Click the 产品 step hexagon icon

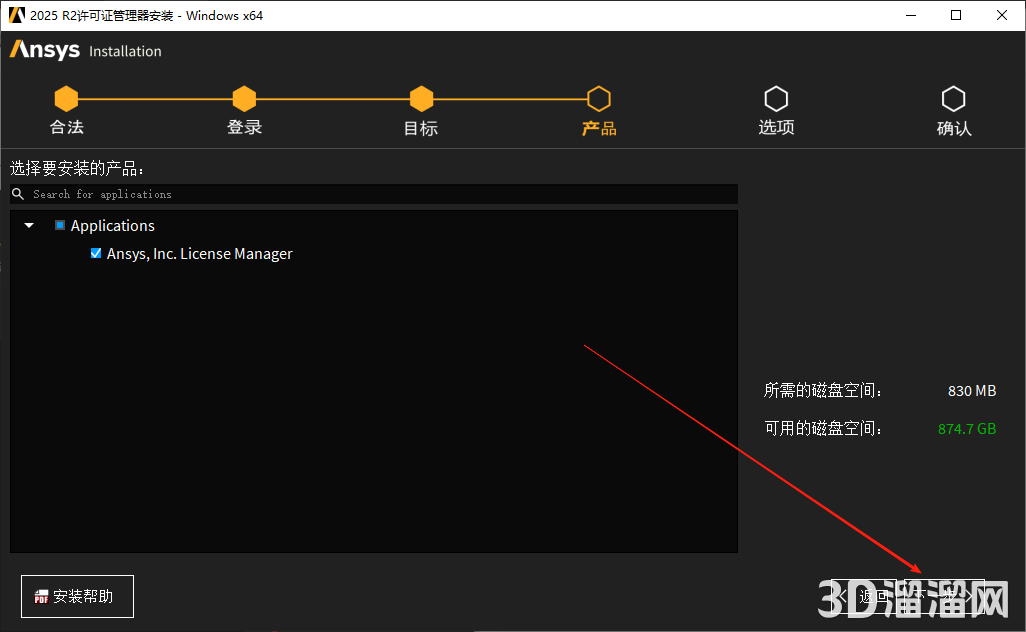click(598, 99)
